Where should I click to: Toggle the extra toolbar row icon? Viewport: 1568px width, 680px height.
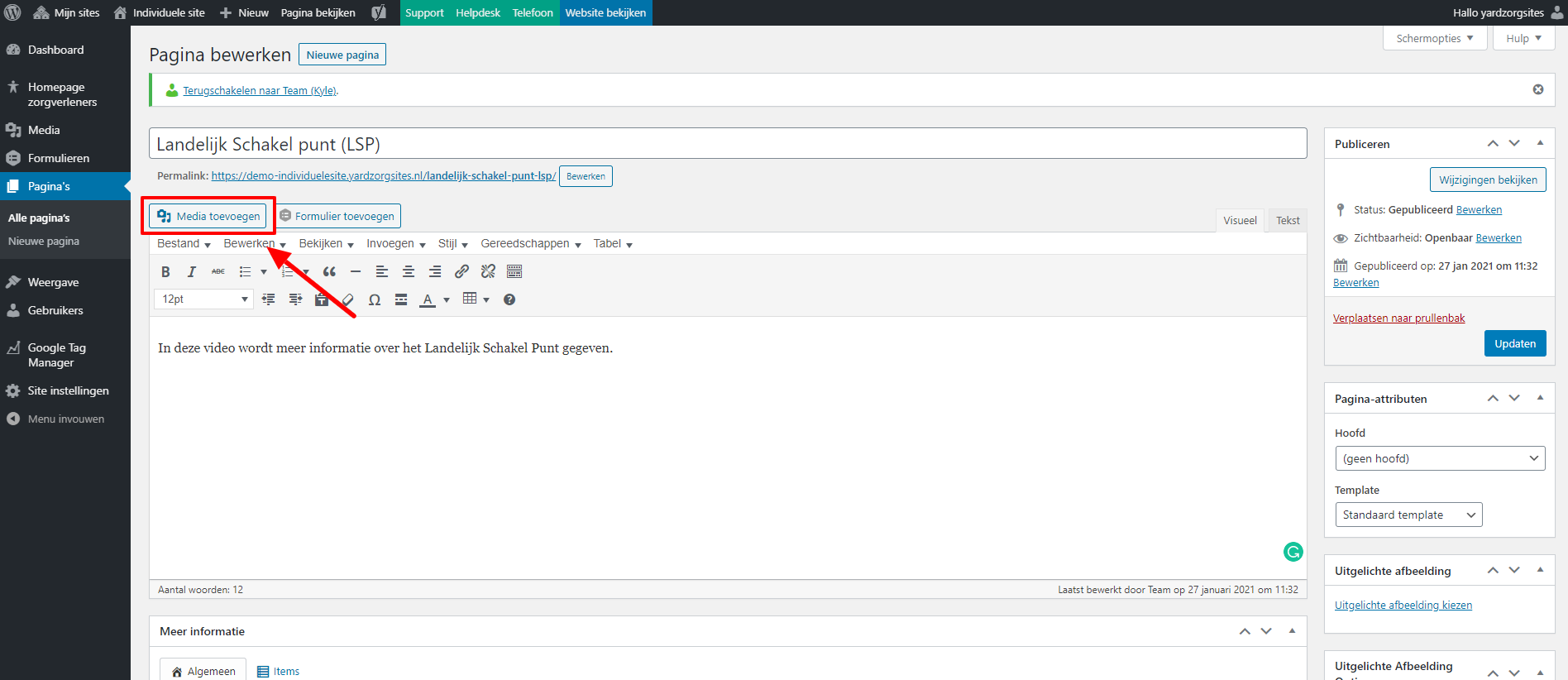point(514,271)
